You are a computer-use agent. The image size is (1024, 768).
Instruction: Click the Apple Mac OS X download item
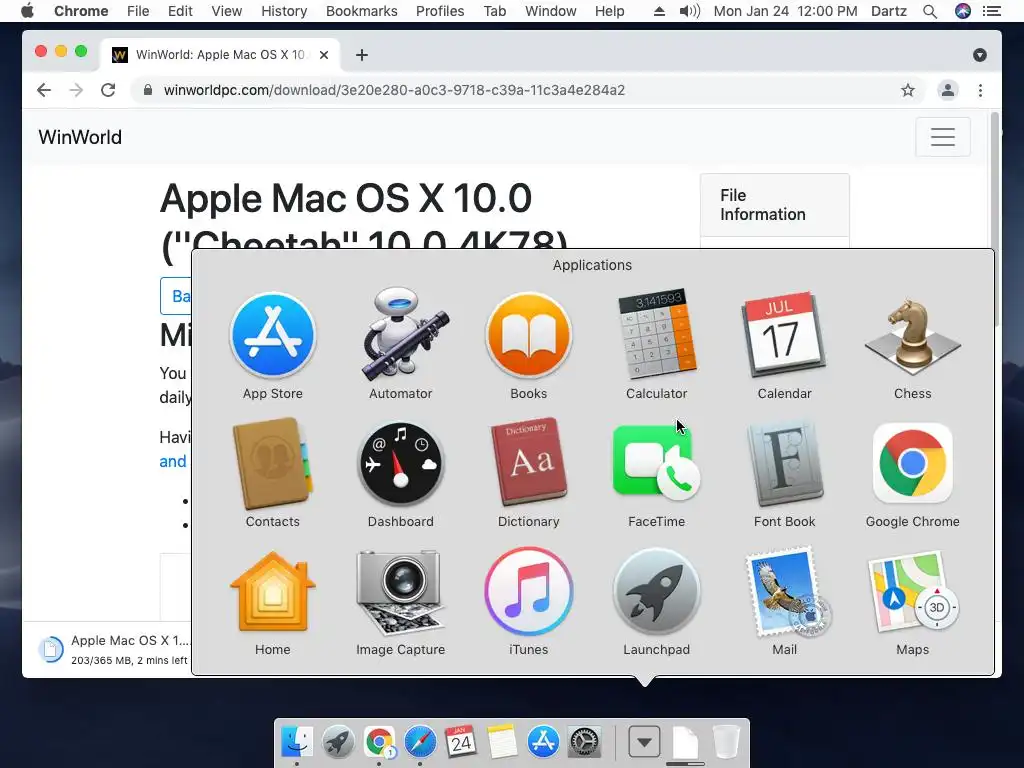pyautogui.click(x=114, y=649)
